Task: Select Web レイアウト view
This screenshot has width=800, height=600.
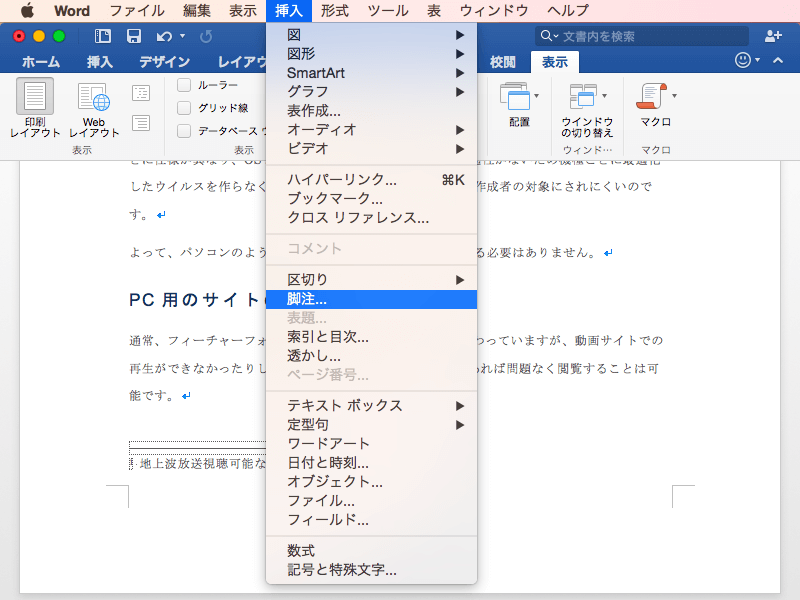Action: point(94,110)
